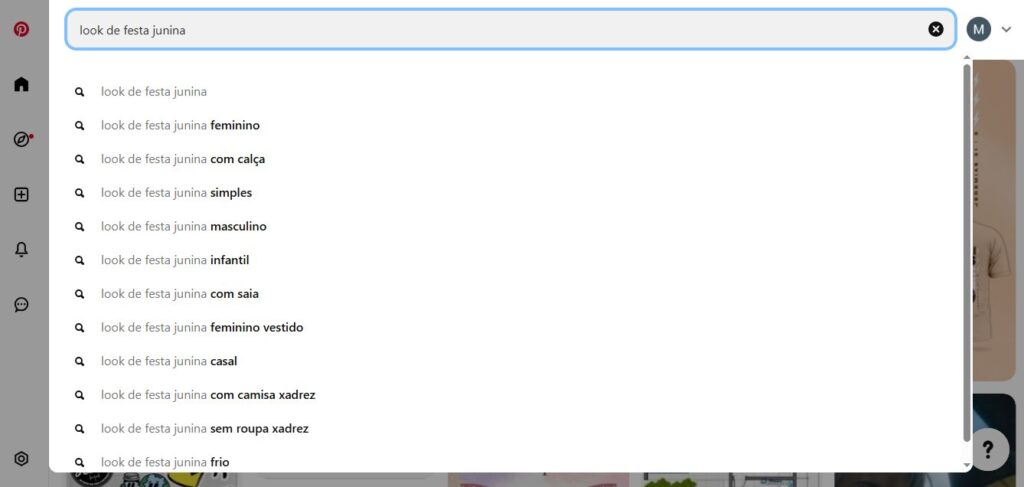Go to the Home feed icon
Image resolution: width=1024 pixels, height=487 pixels.
coord(22,84)
